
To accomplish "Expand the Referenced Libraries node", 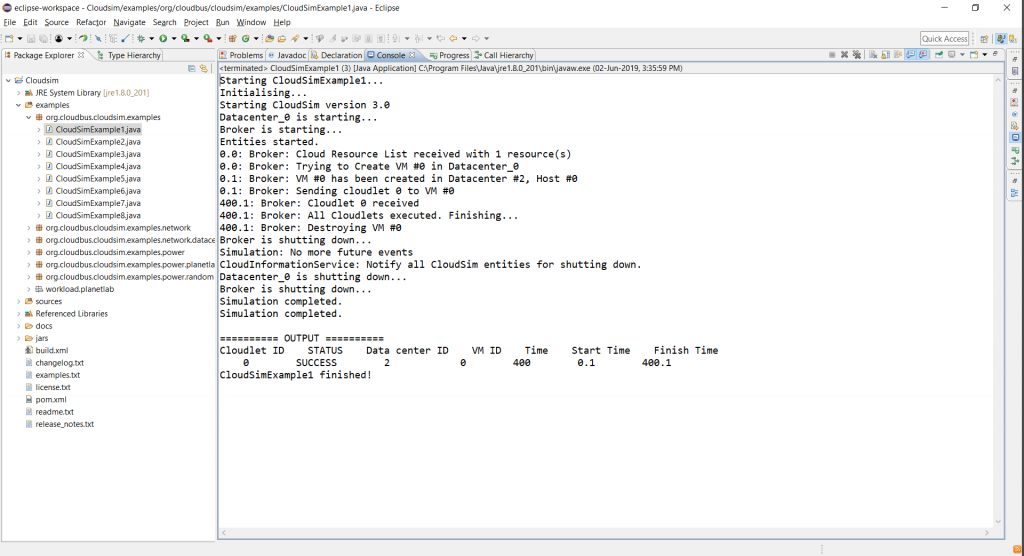I will pos(18,314).
